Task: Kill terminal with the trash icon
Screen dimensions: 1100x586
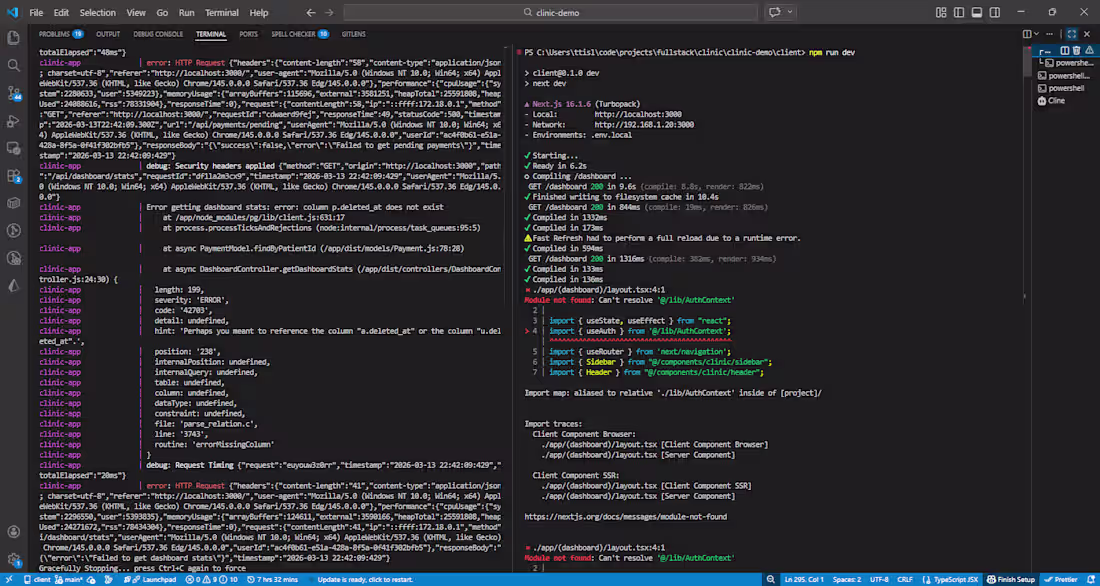Action: pos(1076,50)
